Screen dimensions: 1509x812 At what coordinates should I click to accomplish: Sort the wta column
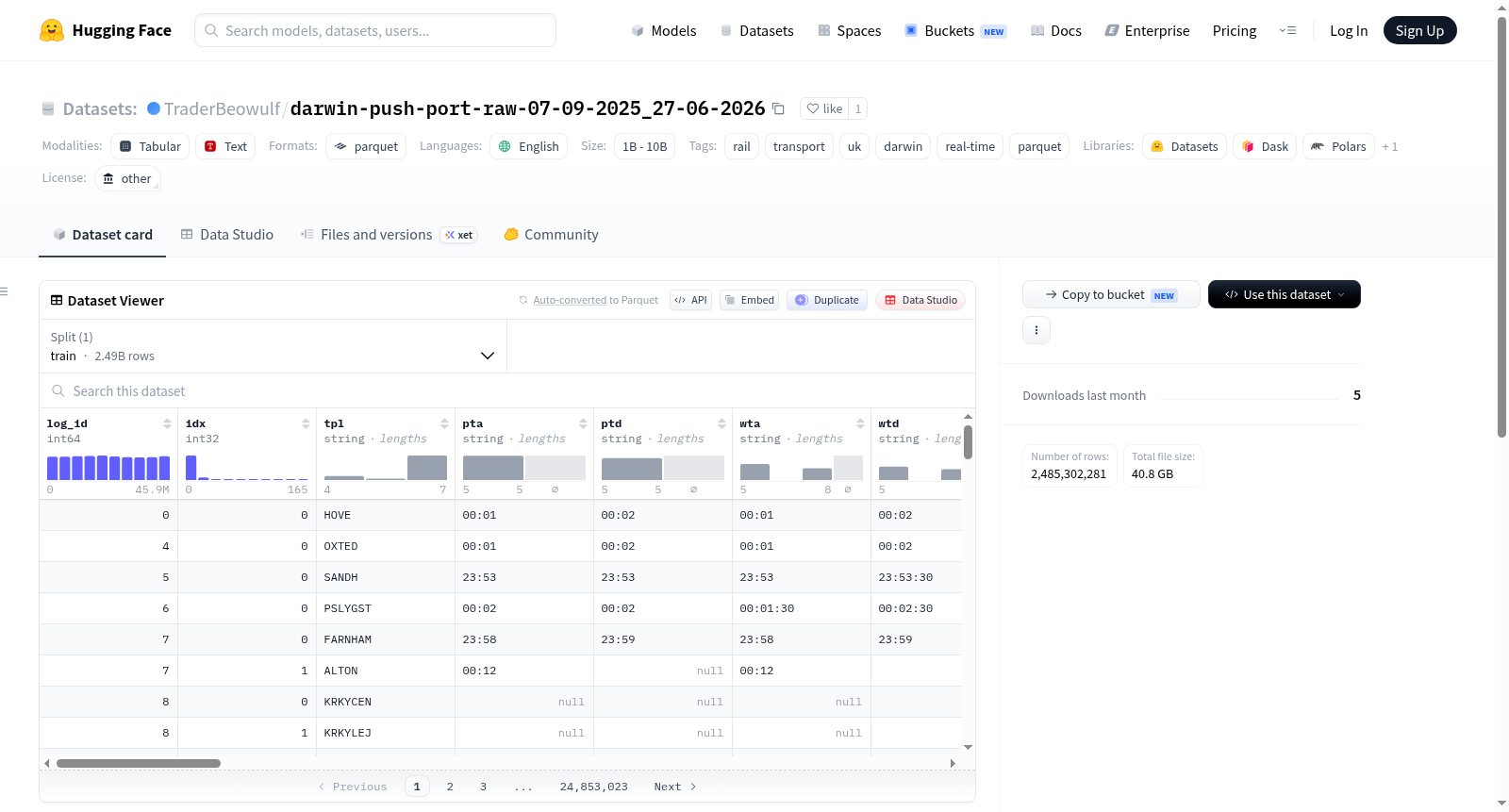coord(860,423)
